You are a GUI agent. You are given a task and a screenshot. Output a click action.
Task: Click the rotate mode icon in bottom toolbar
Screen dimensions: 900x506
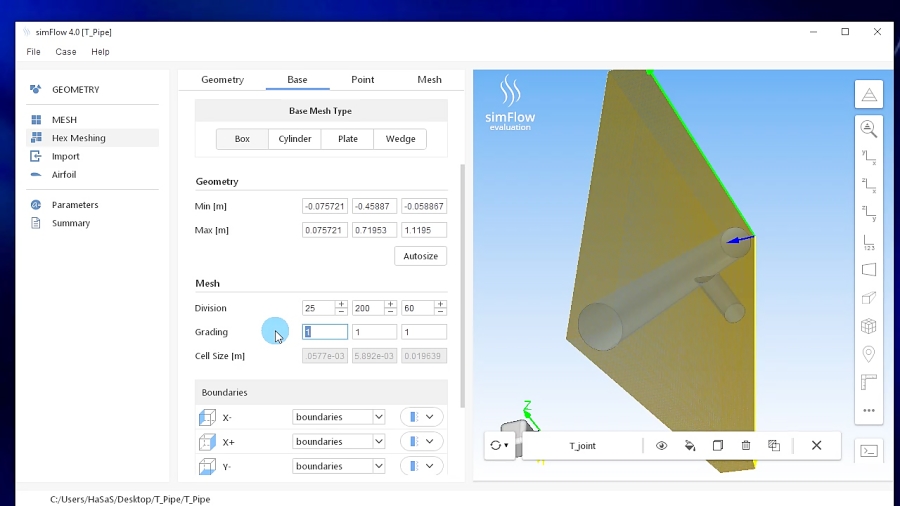click(x=499, y=446)
